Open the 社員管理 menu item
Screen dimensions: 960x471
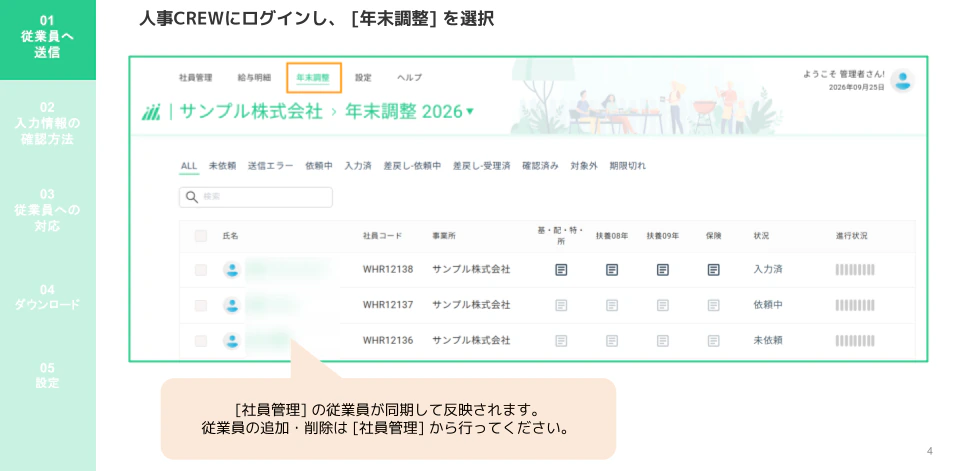pos(195,78)
